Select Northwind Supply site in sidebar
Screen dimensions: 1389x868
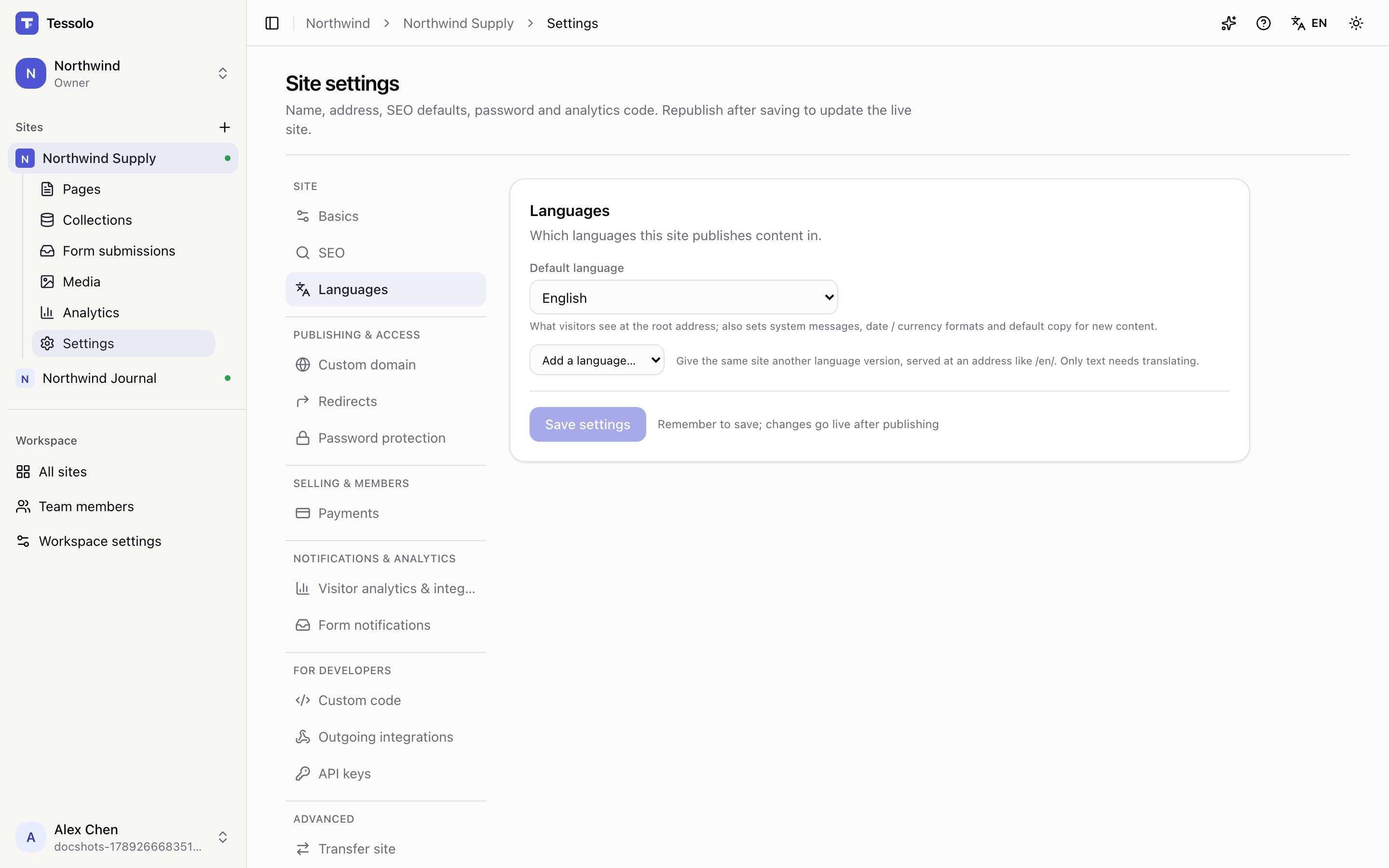[x=123, y=158]
